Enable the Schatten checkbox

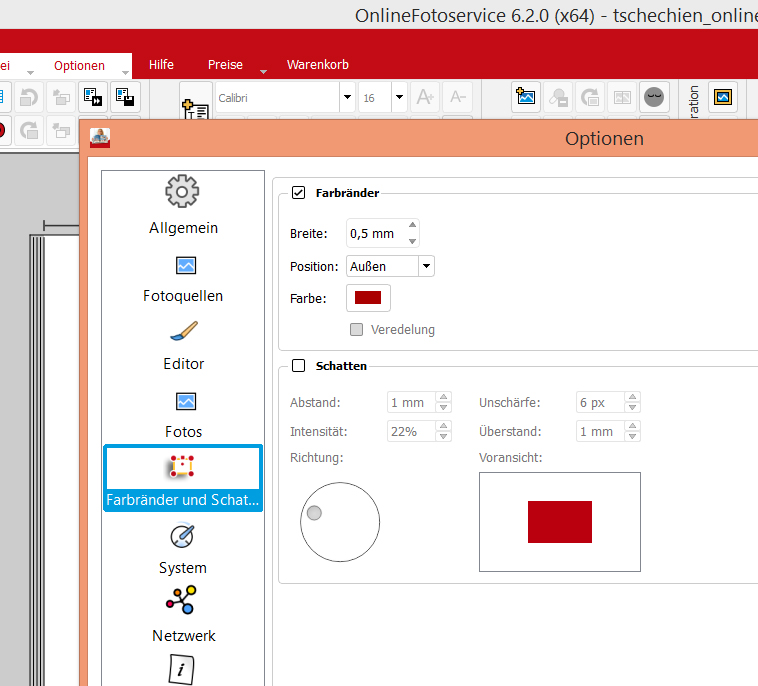coord(298,366)
